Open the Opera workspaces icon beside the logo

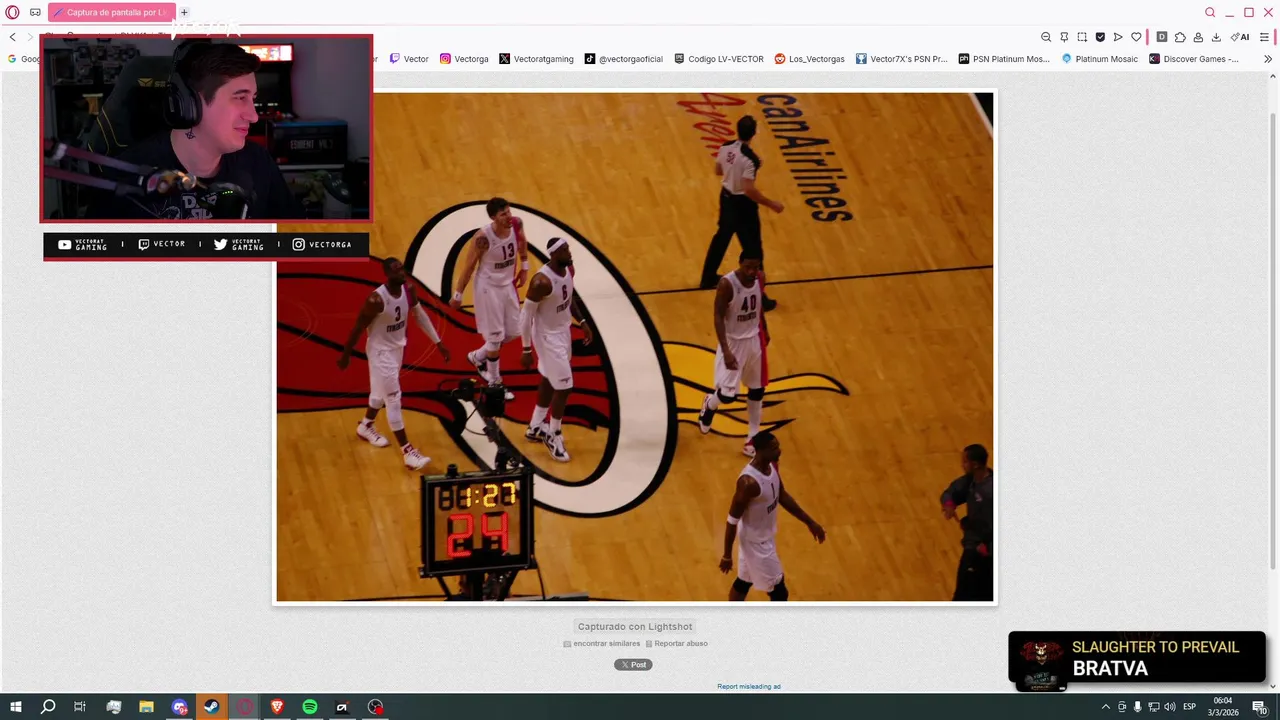35,12
